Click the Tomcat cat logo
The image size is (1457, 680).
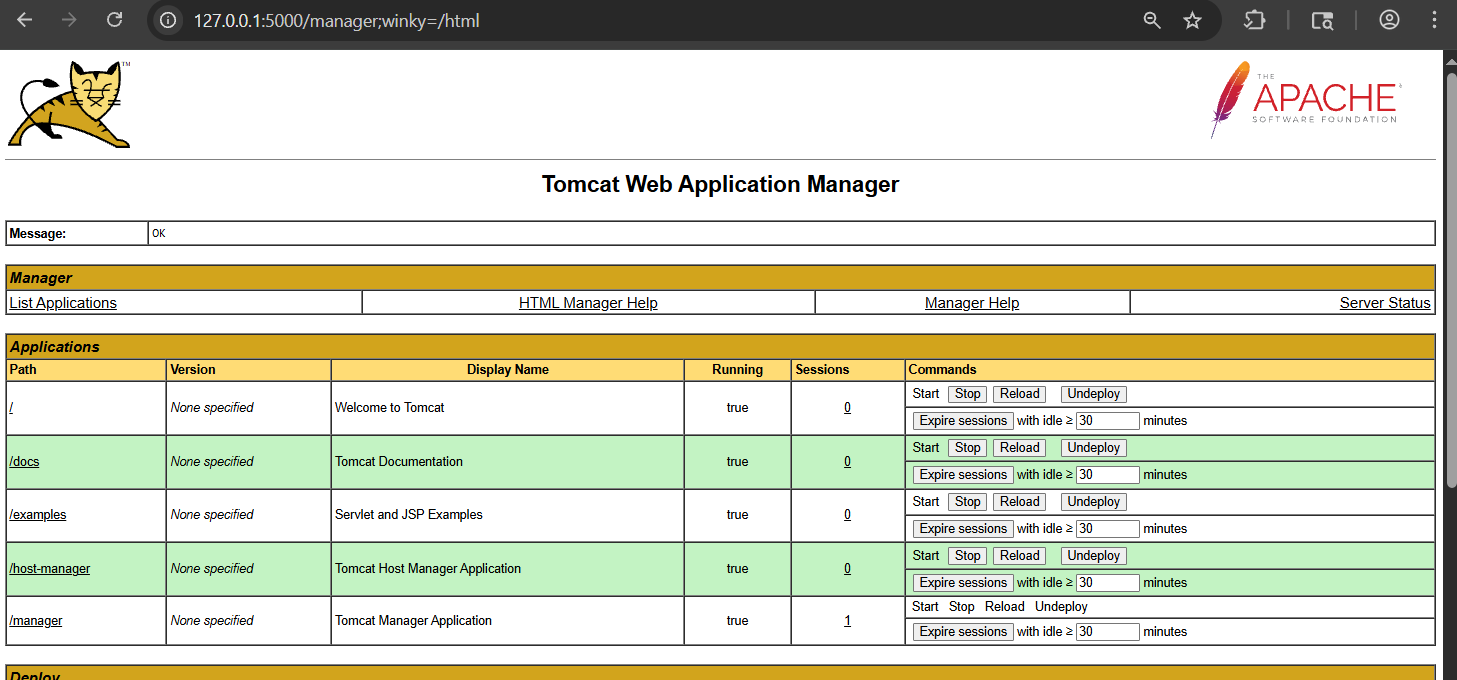[68, 105]
